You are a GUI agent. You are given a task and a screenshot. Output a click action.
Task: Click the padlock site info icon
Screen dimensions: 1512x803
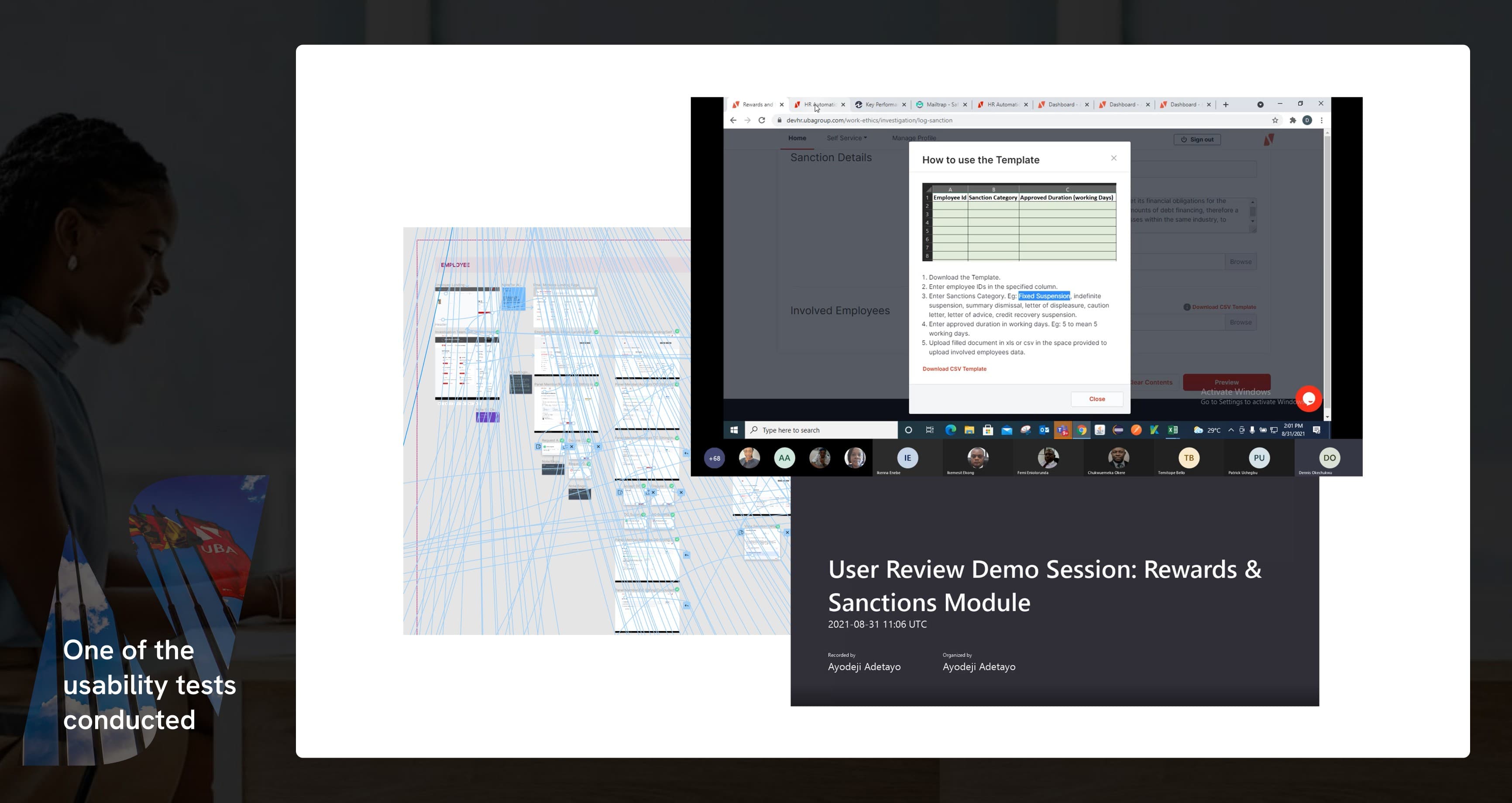pyautogui.click(x=780, y=120)
